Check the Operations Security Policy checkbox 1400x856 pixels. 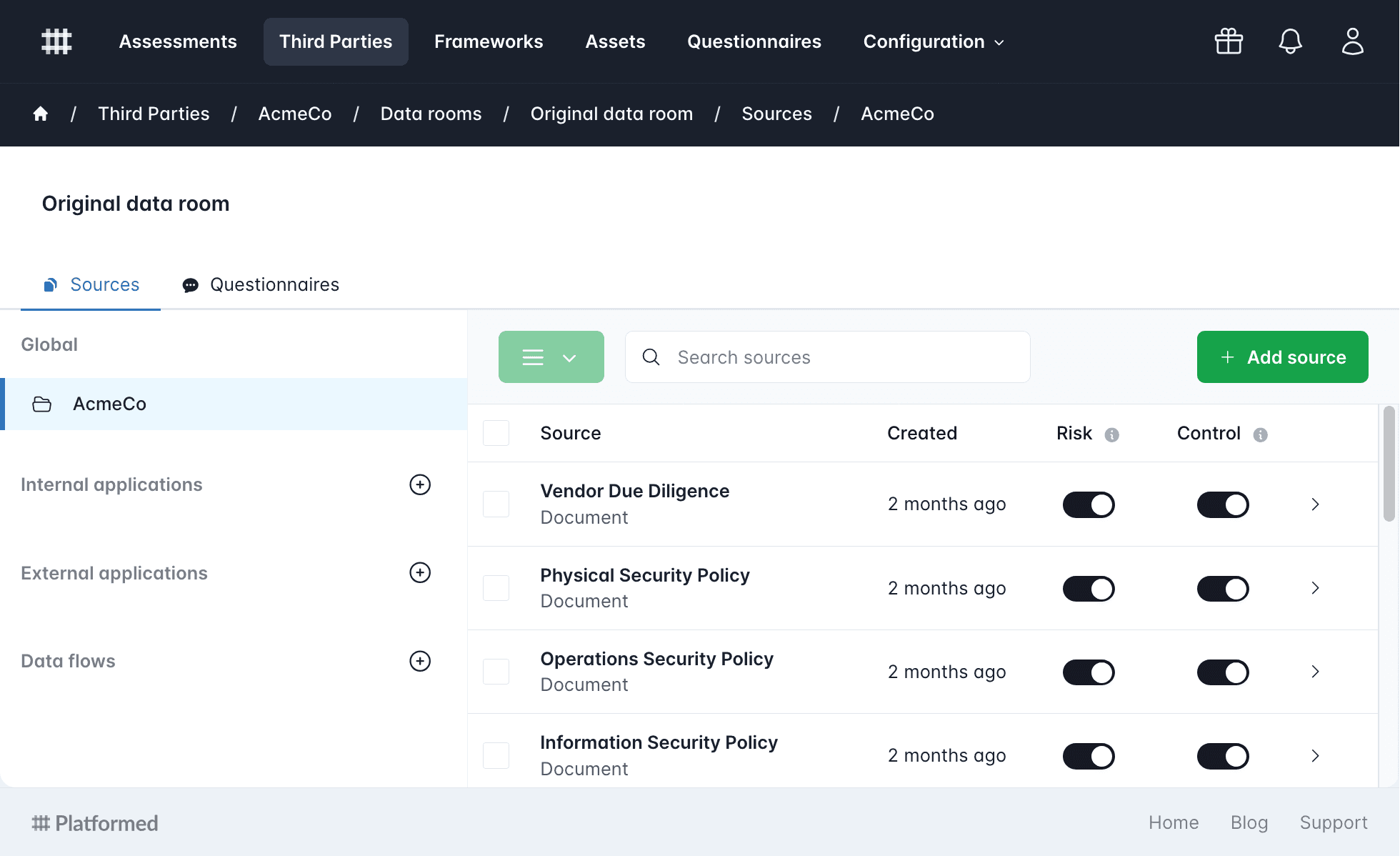496,672
